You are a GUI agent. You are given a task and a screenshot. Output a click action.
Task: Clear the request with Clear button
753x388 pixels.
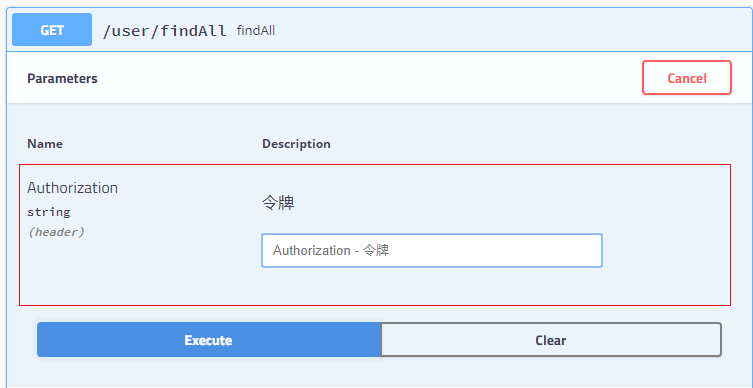pyautogui.click(x=551, y=340)
